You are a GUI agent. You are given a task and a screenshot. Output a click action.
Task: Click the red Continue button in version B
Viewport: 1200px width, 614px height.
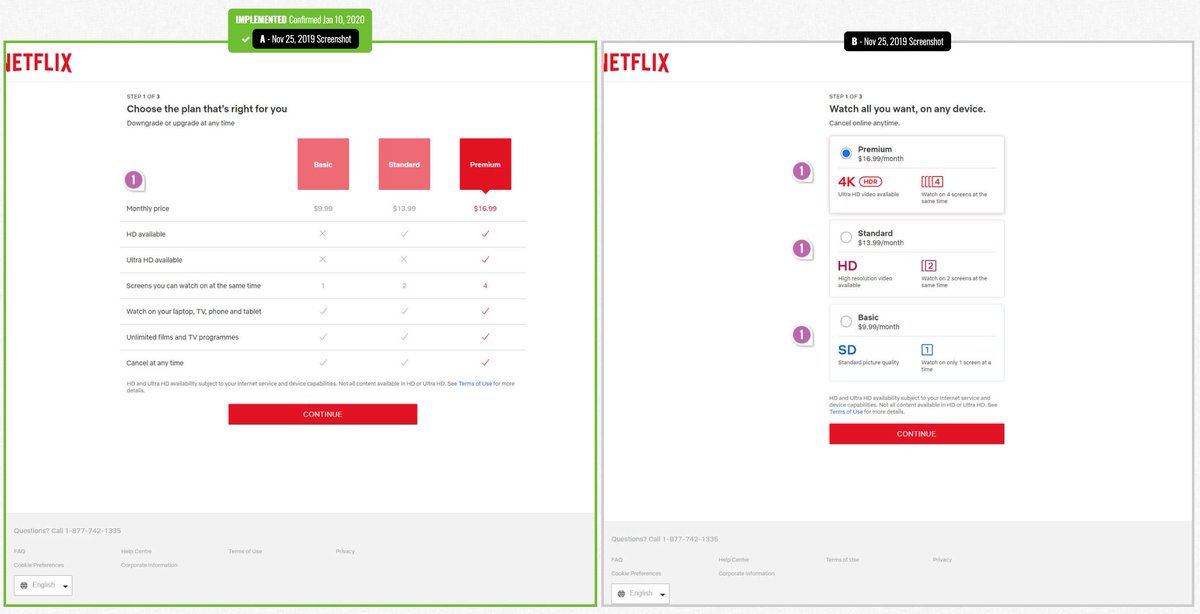coord(916,434)
